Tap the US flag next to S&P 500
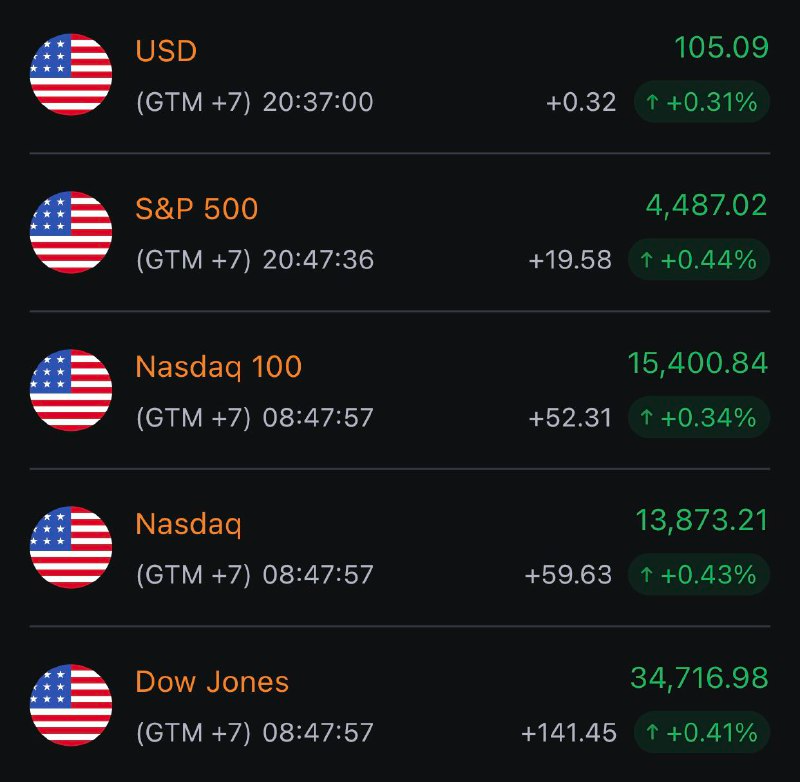The width and height of the screenshot is (800, 782). coord(71,233)
